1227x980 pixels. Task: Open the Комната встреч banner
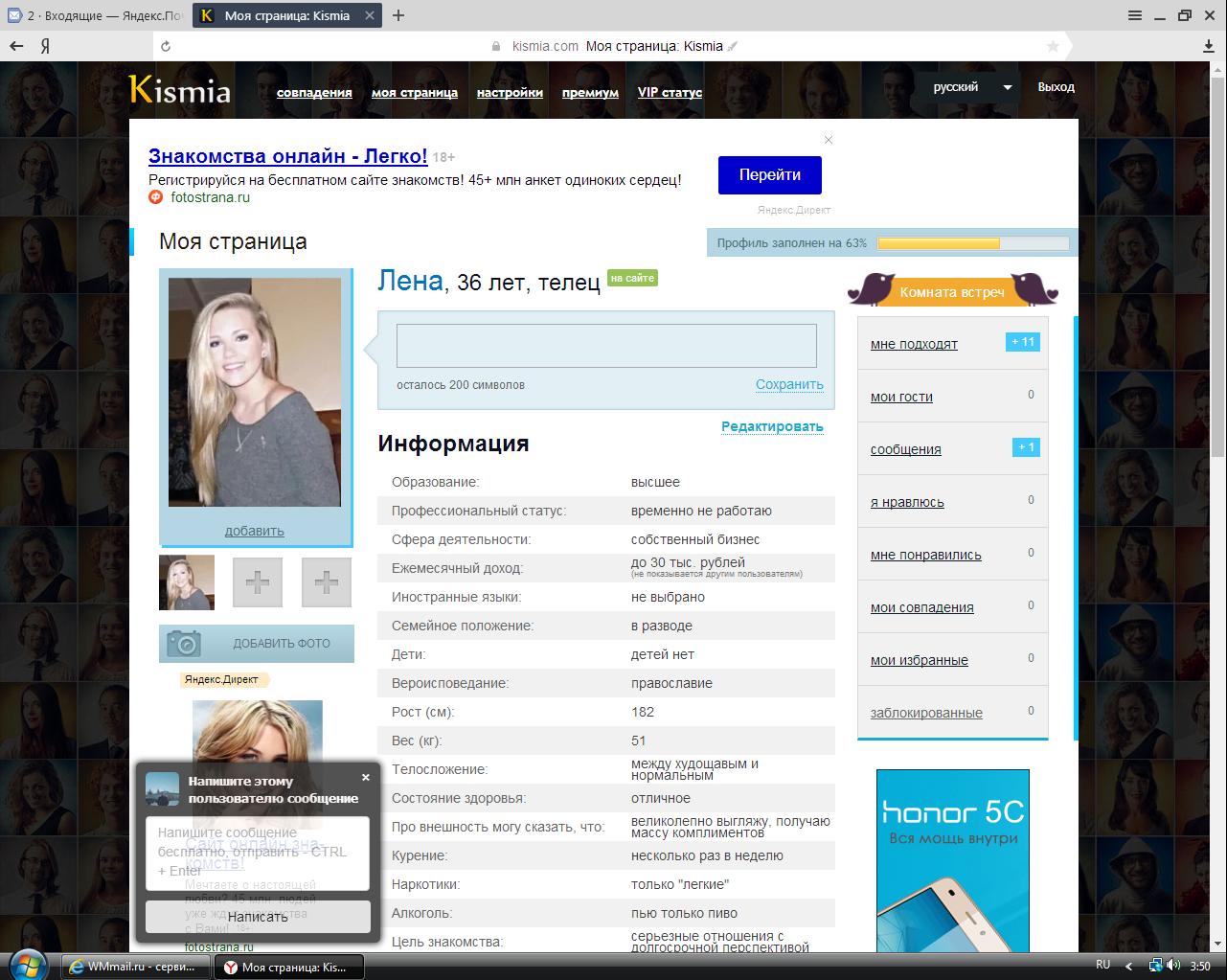(952, 289)
